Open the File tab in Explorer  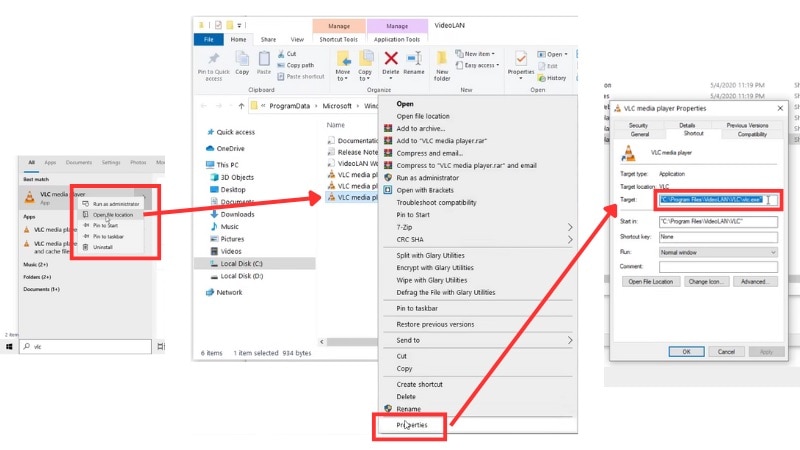point(209,39)
